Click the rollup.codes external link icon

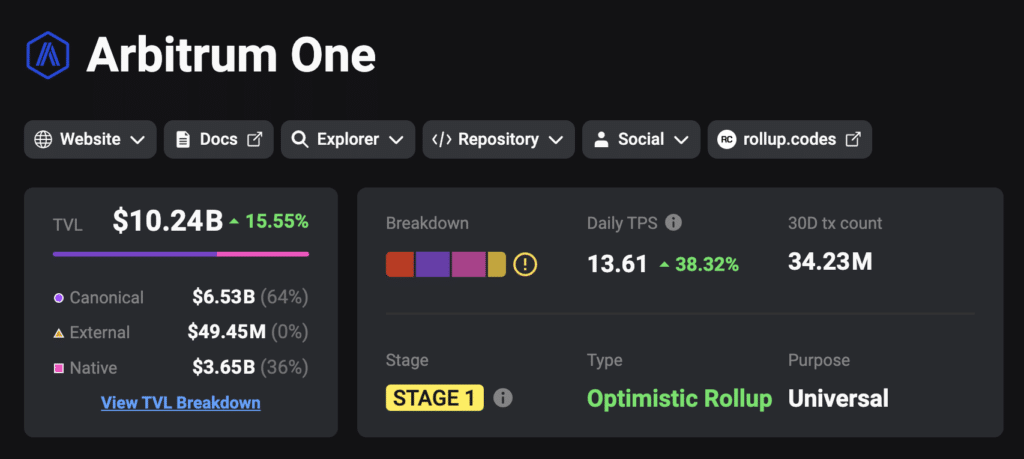point(853,139)
